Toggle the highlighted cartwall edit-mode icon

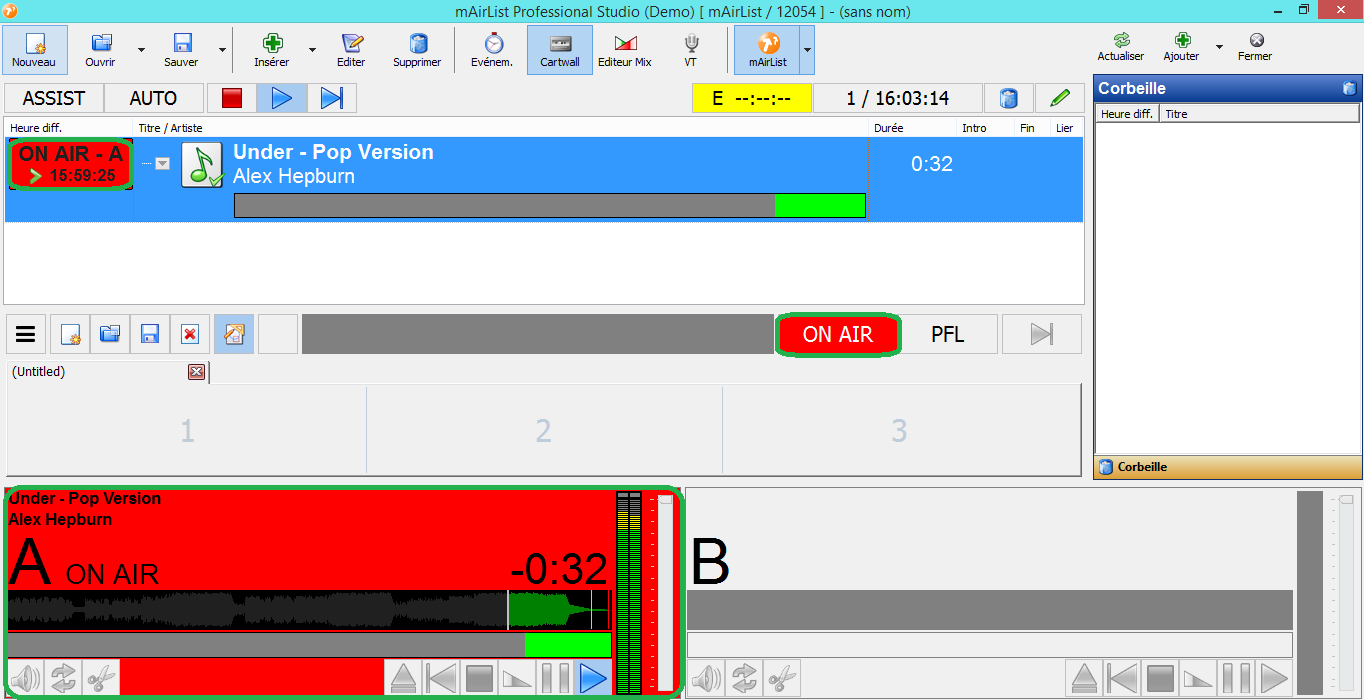click(x=233, y=334)
